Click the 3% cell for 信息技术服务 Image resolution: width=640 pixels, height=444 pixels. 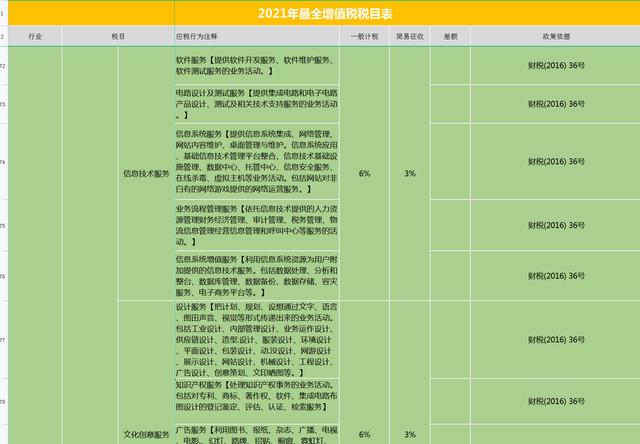410,173
